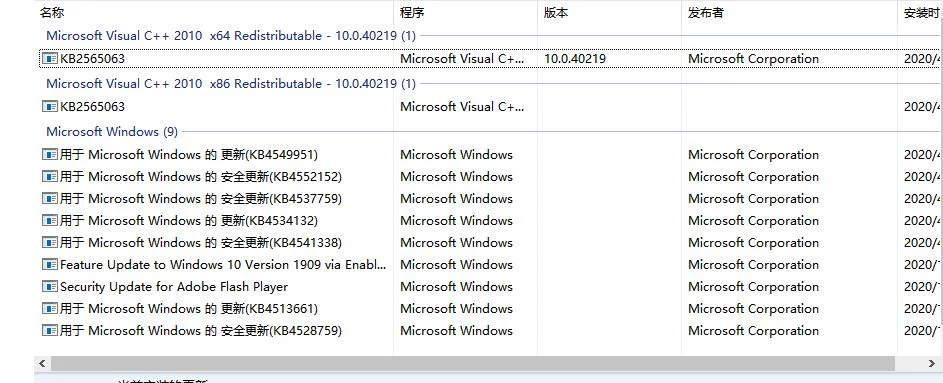Sort by the 安装时 column header
Image resolution: width=943 pixels, height=383 pixels.
pos(921,13)
